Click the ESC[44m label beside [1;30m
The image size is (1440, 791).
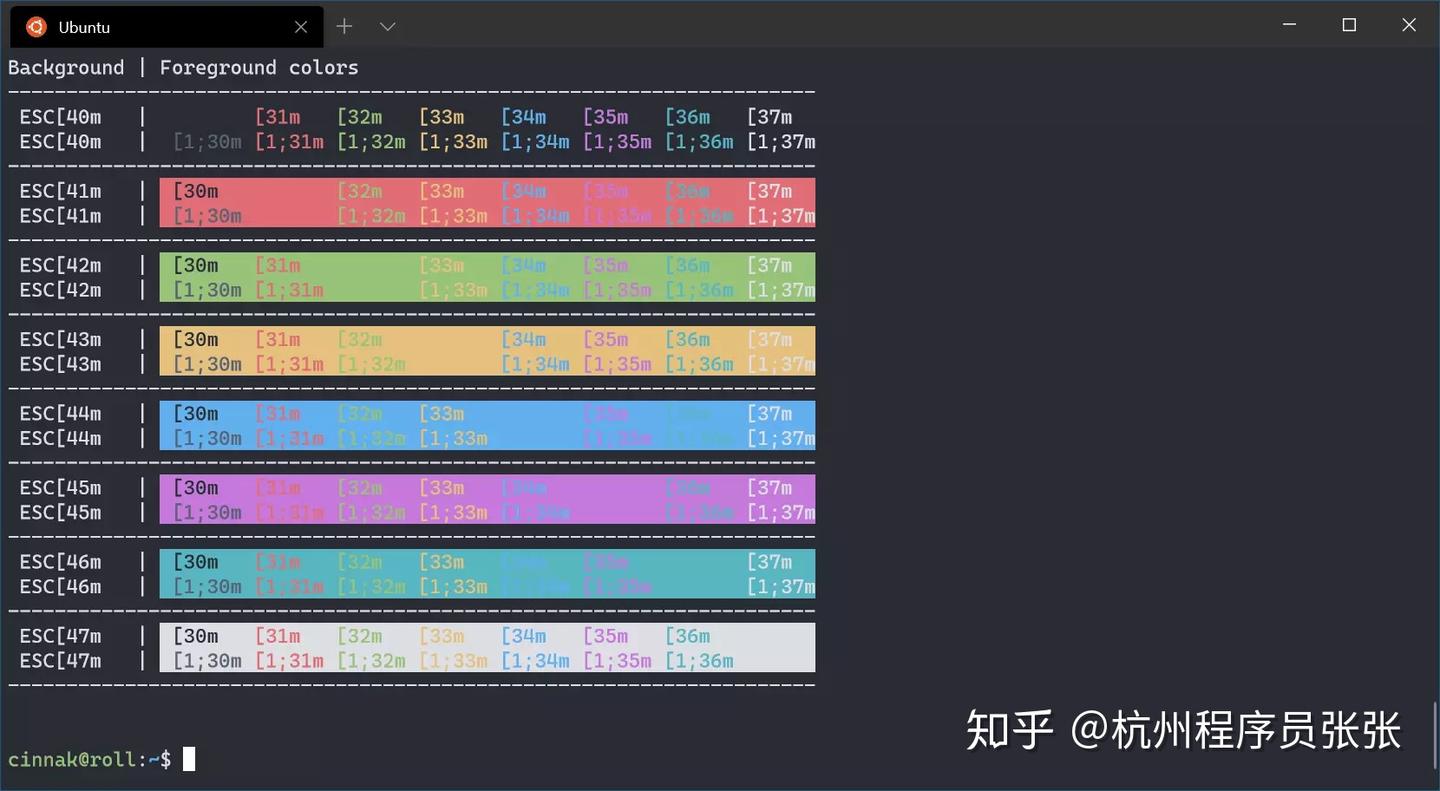(x=60, y=438)
